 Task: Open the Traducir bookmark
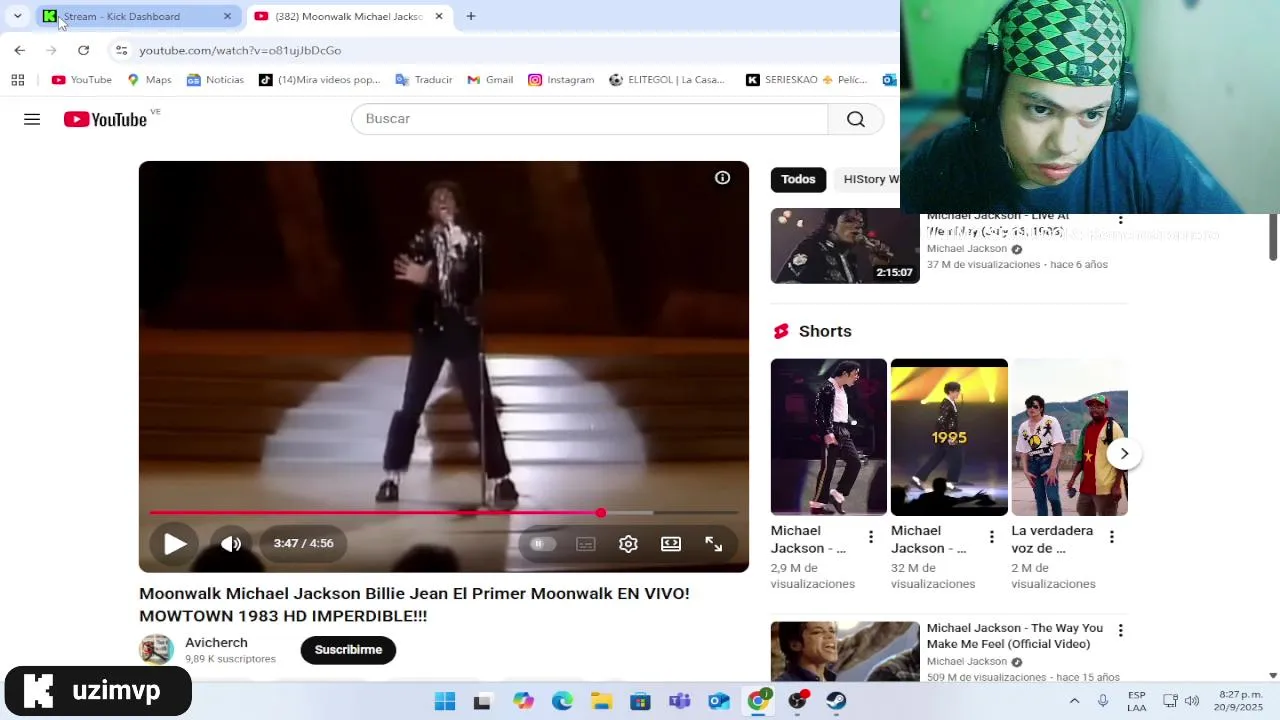(x=424, y=80)
